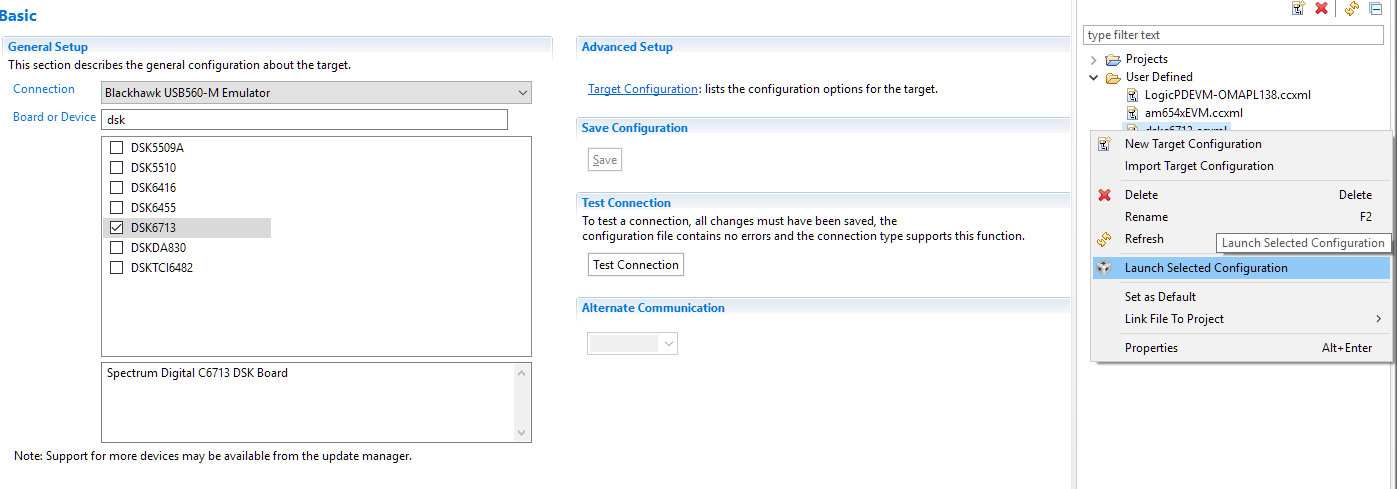Open the Target Configuration link
The image size is (1397, 489).
(x=642, y=89)
